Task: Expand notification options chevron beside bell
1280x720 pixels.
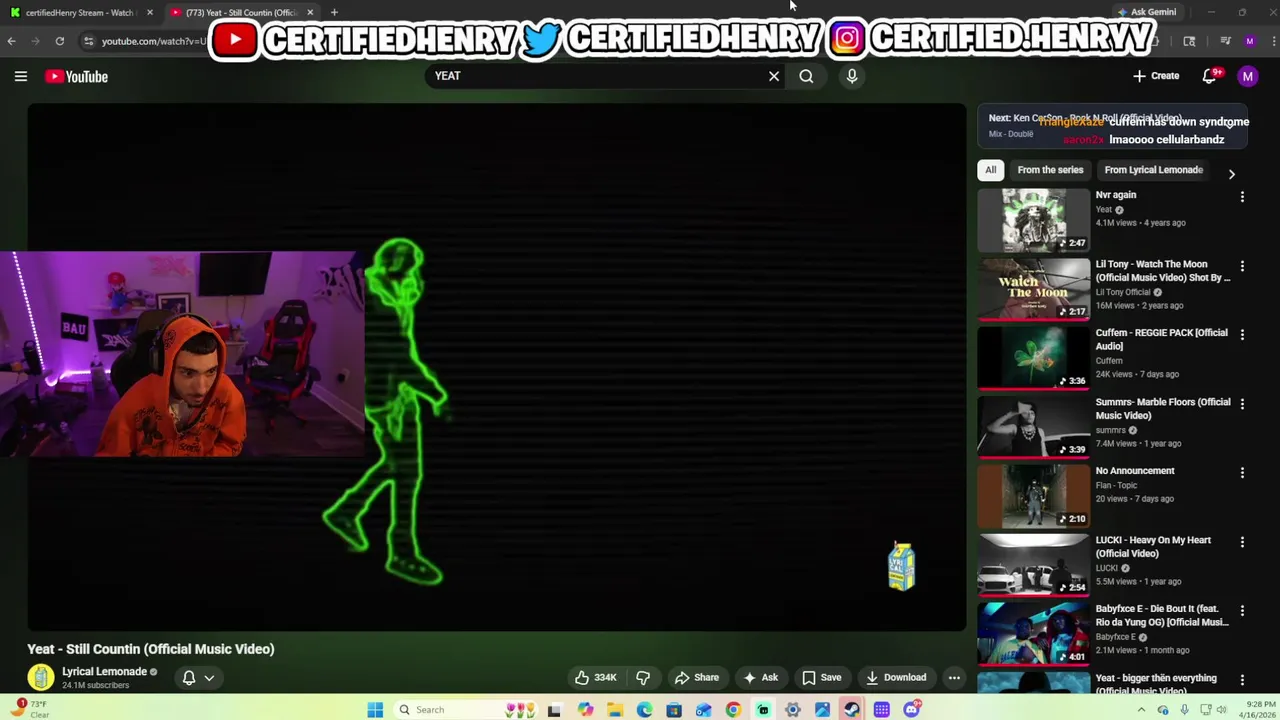Action: pyautogui.click(x=209, y=677)
